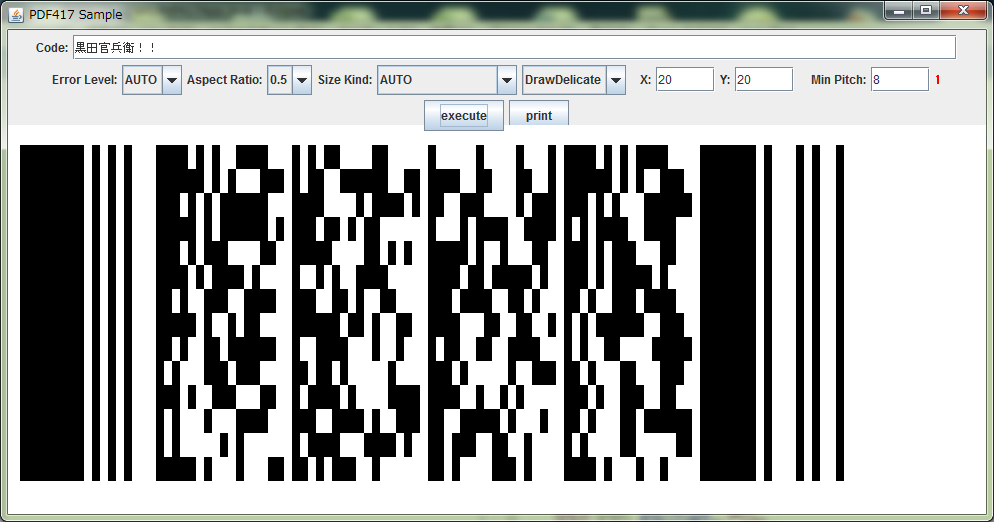Click the Aspect Ratio label

224,80
